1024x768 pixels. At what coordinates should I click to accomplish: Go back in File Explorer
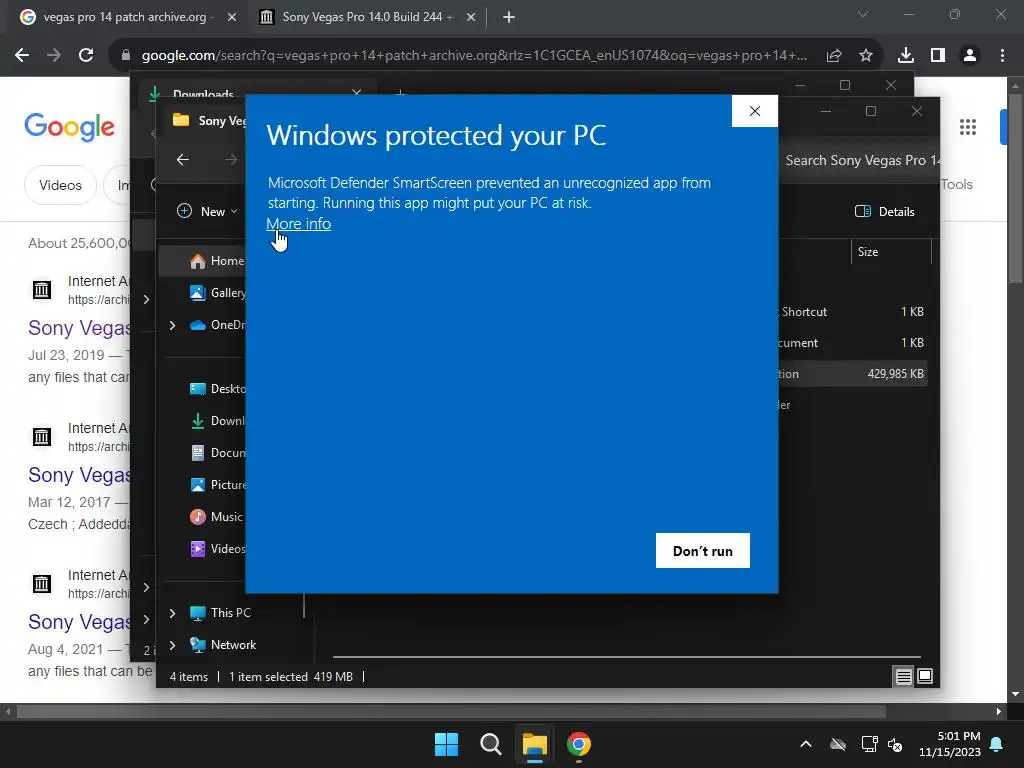[x=183, y=159]
